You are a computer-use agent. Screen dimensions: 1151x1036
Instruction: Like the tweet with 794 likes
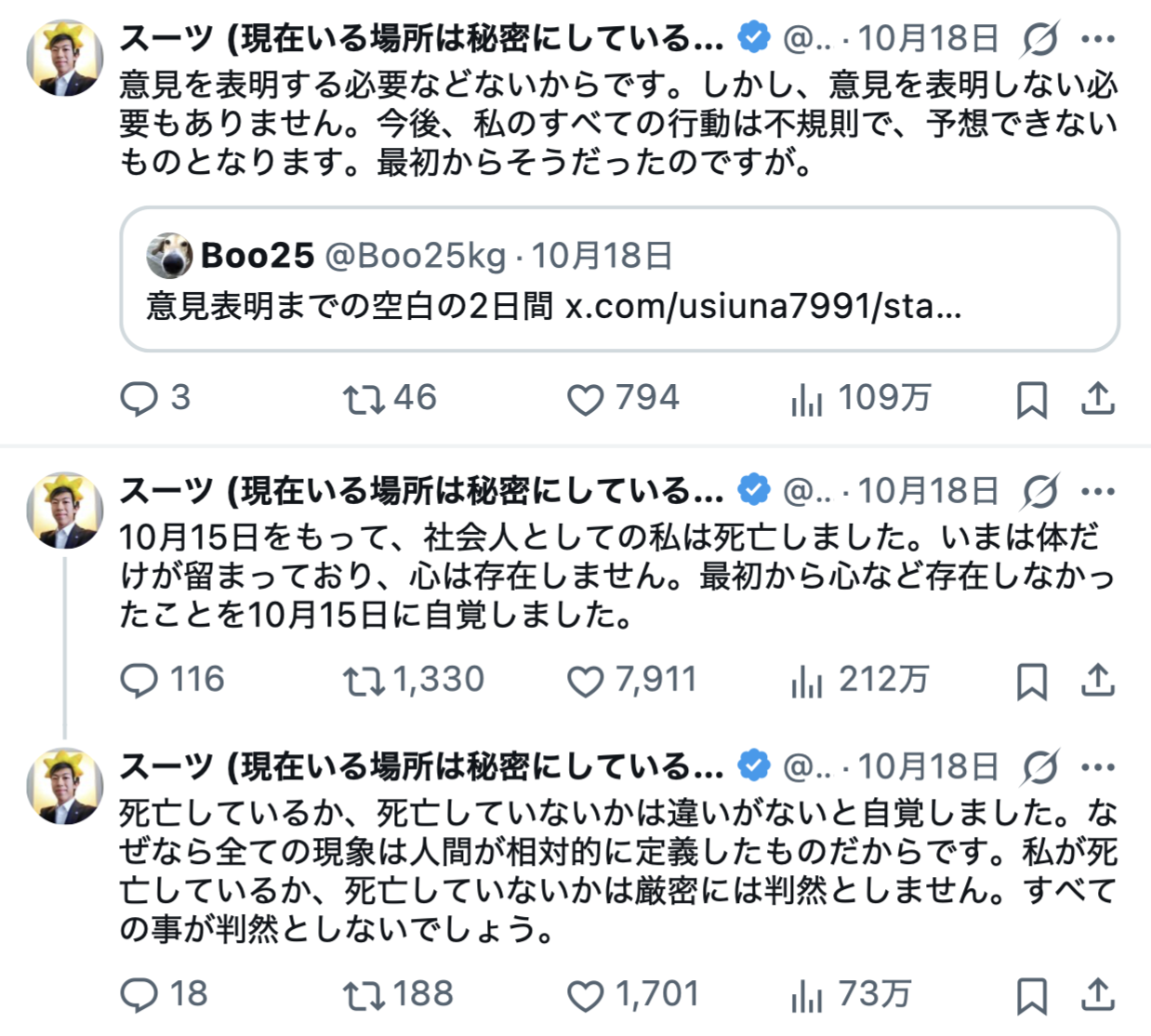(x=586, y=400)
